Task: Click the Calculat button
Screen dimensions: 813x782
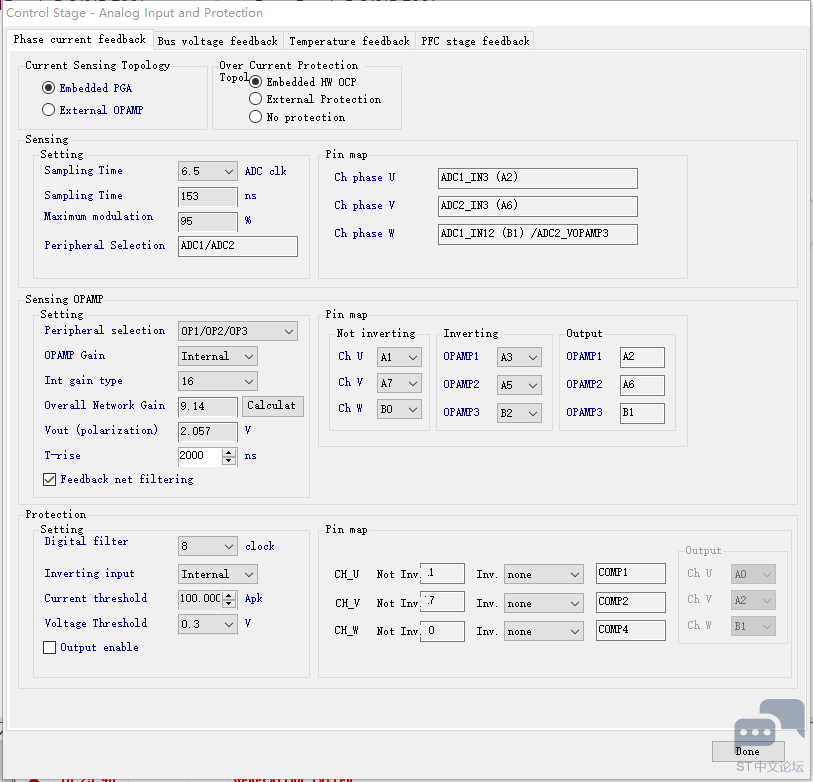Action: tap(272, 406)
